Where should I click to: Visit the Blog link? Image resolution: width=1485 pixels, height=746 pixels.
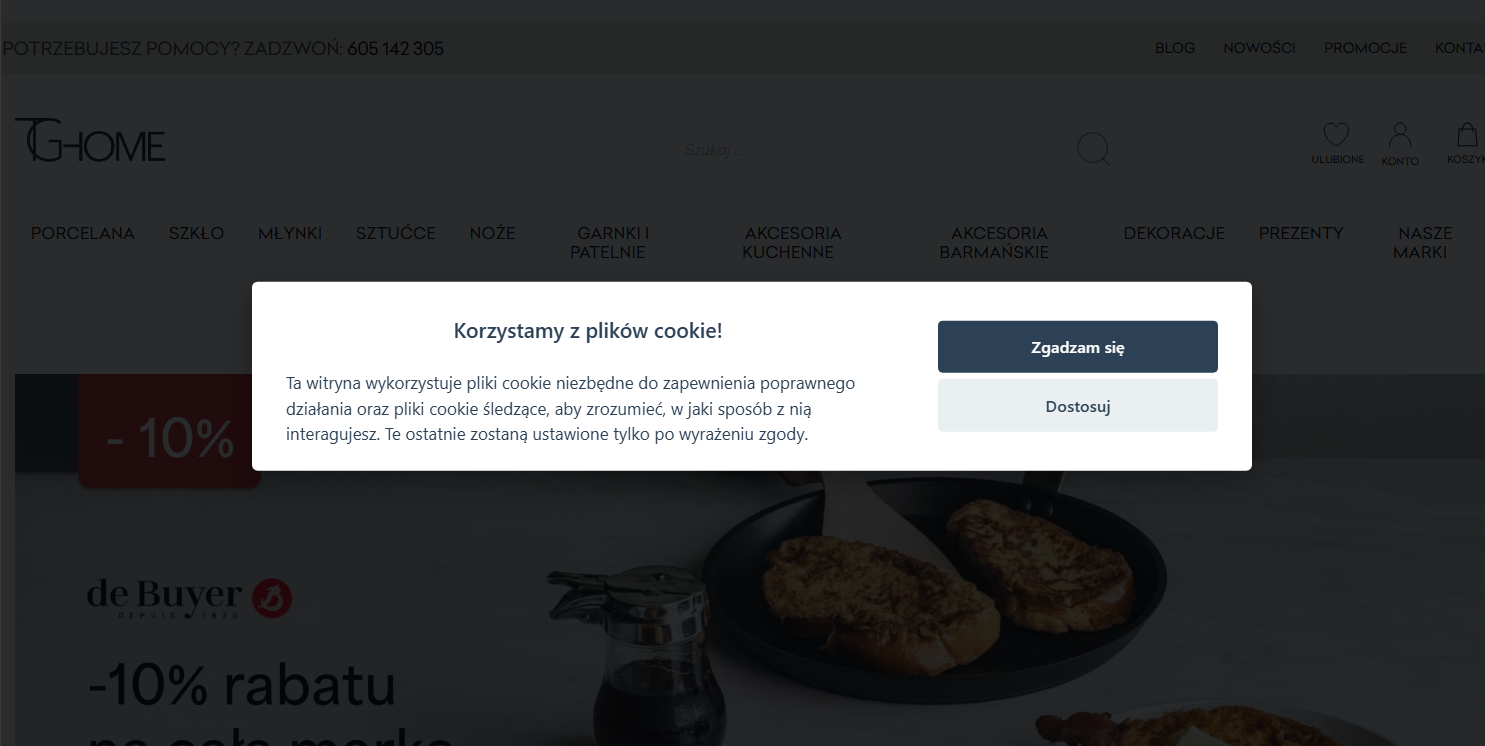(1175, 48)
